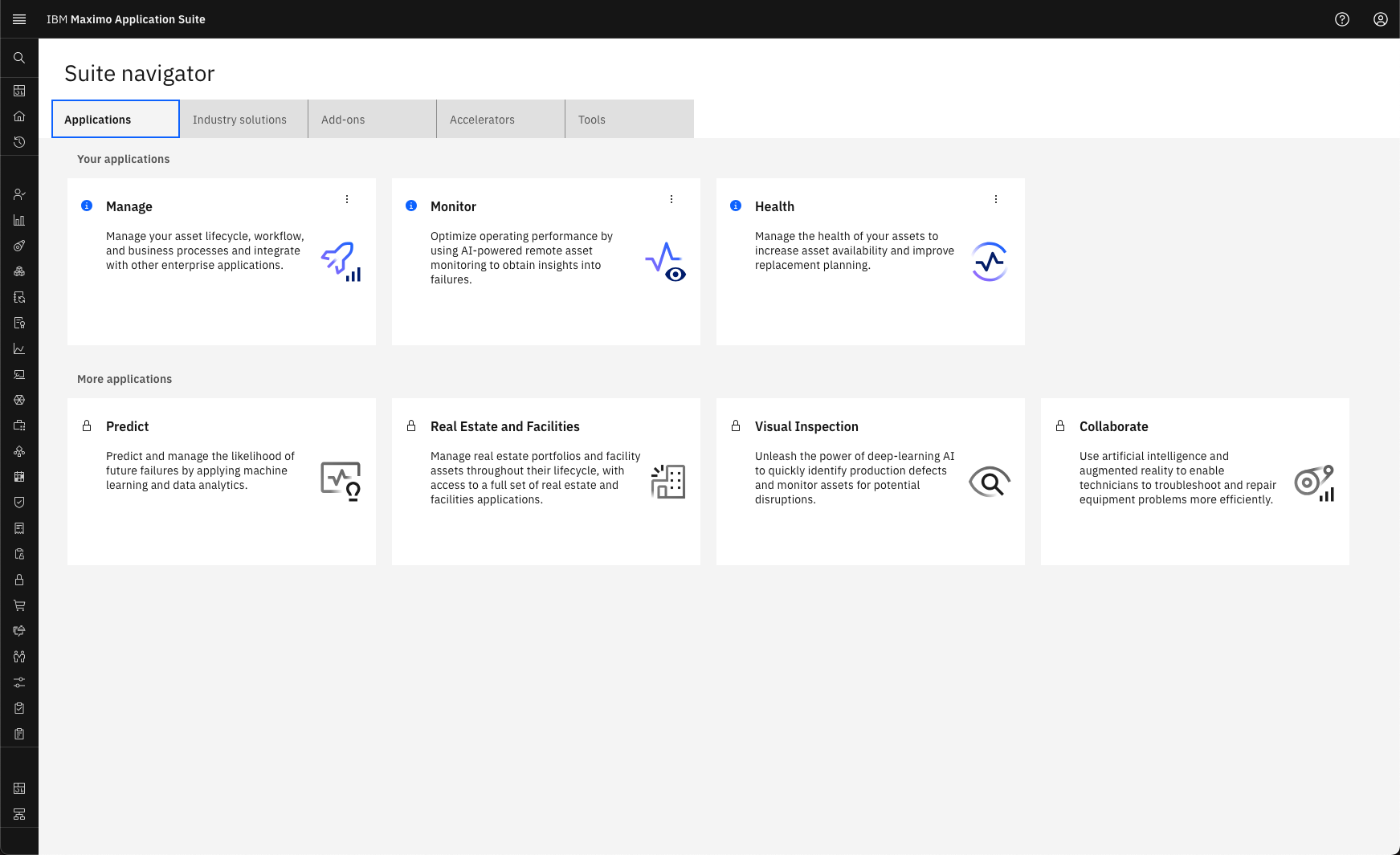Open the hamburger navigation menu
This screenshot has width=1400, height=855.
[19, 19]
